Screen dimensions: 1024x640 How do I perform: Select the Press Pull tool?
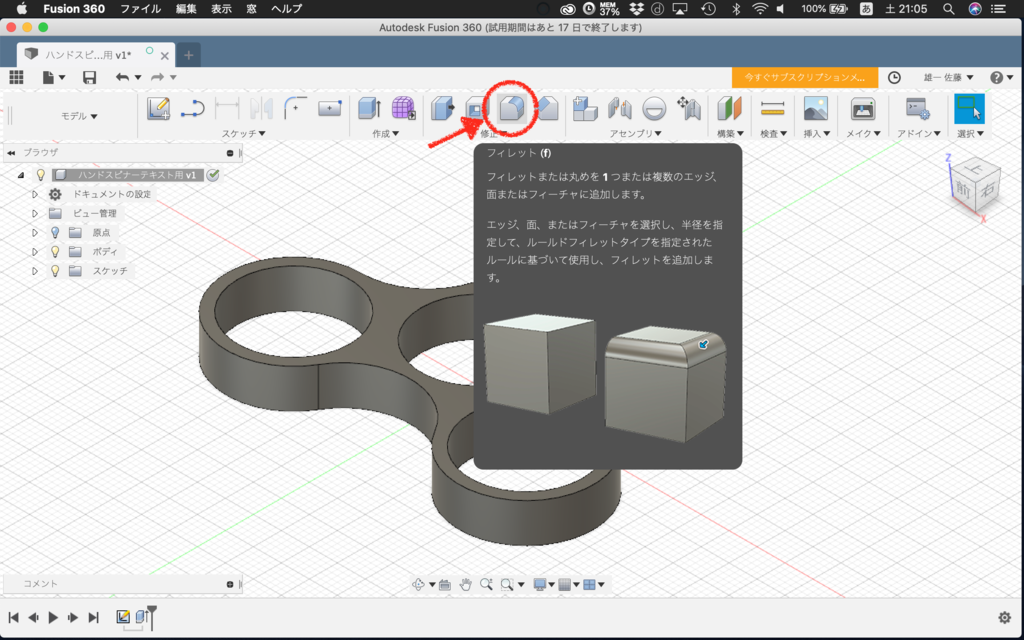pyautogui.click(x=443, y=108)
